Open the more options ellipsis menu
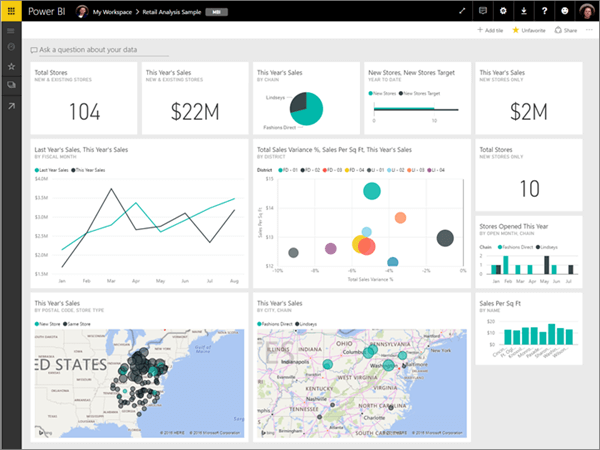 point(589,30)
